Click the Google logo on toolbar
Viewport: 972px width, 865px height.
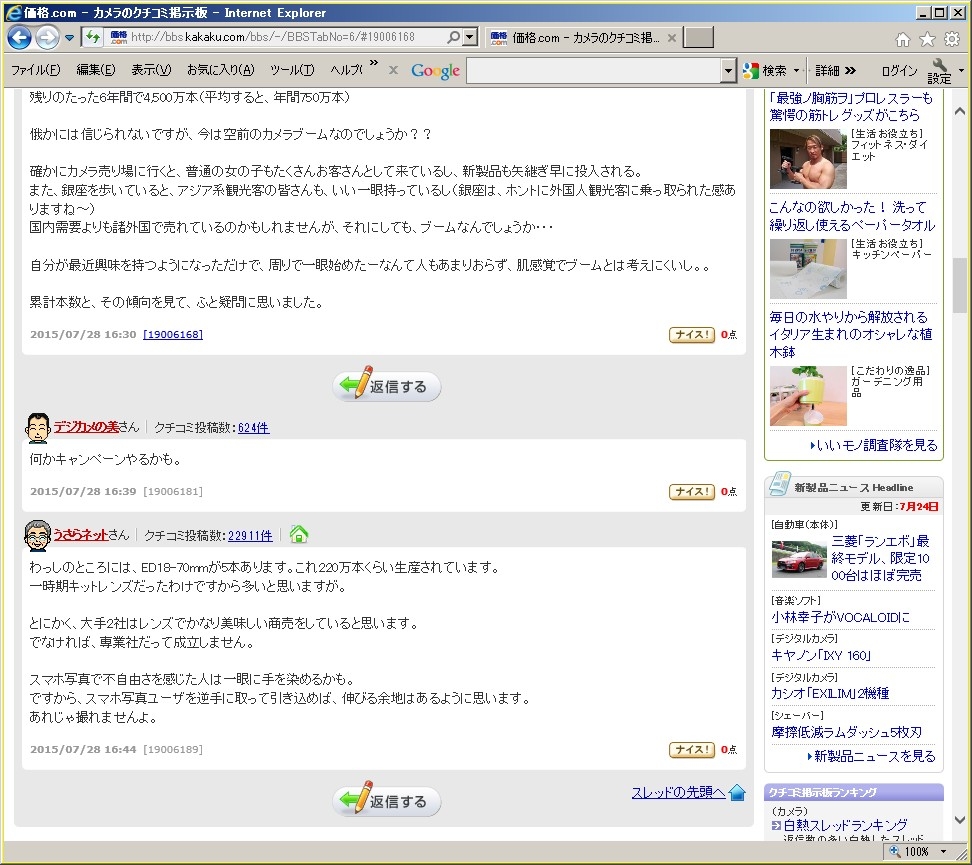[435, 71]
